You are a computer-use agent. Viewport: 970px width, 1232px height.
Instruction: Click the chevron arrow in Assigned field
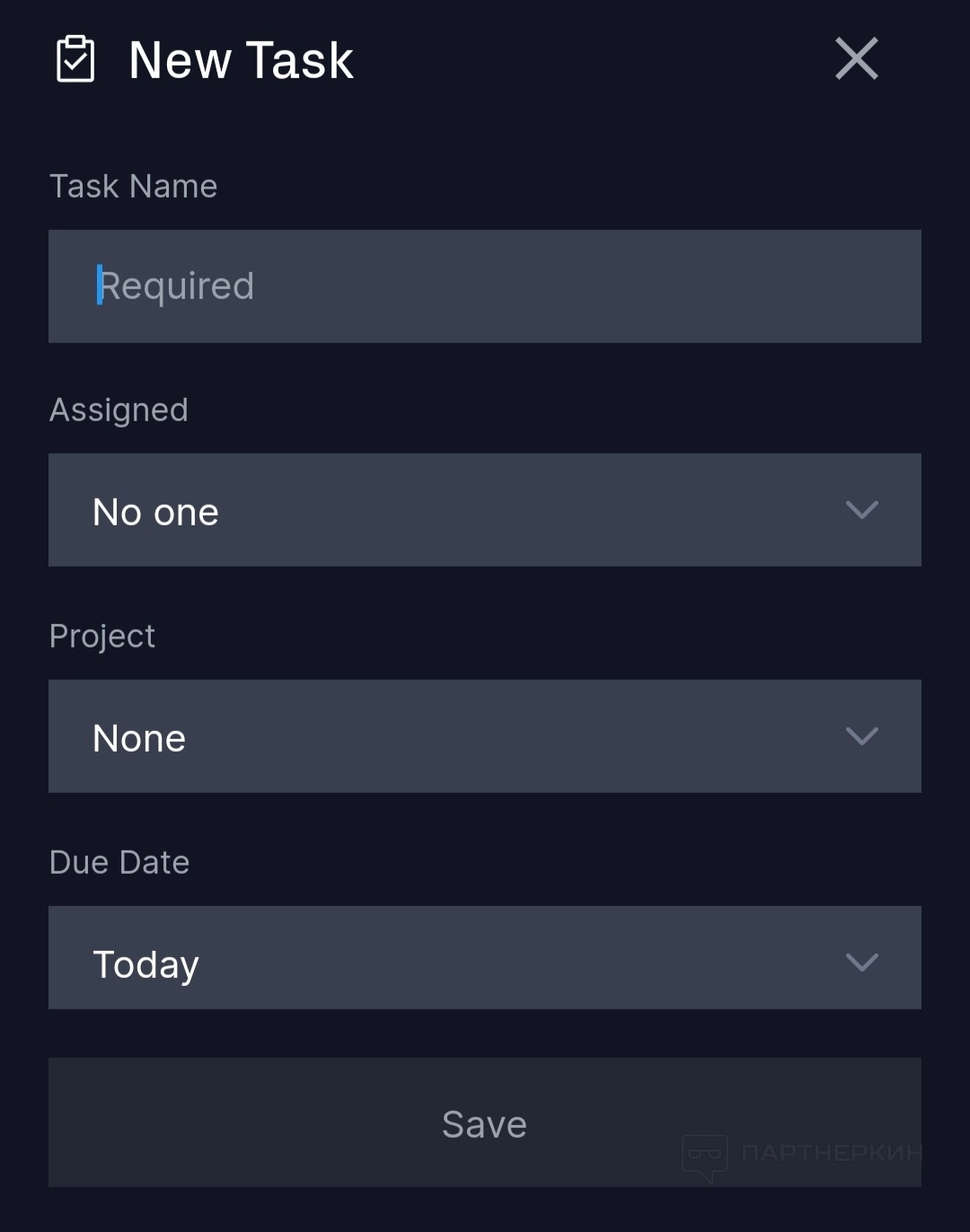point(862,511)
